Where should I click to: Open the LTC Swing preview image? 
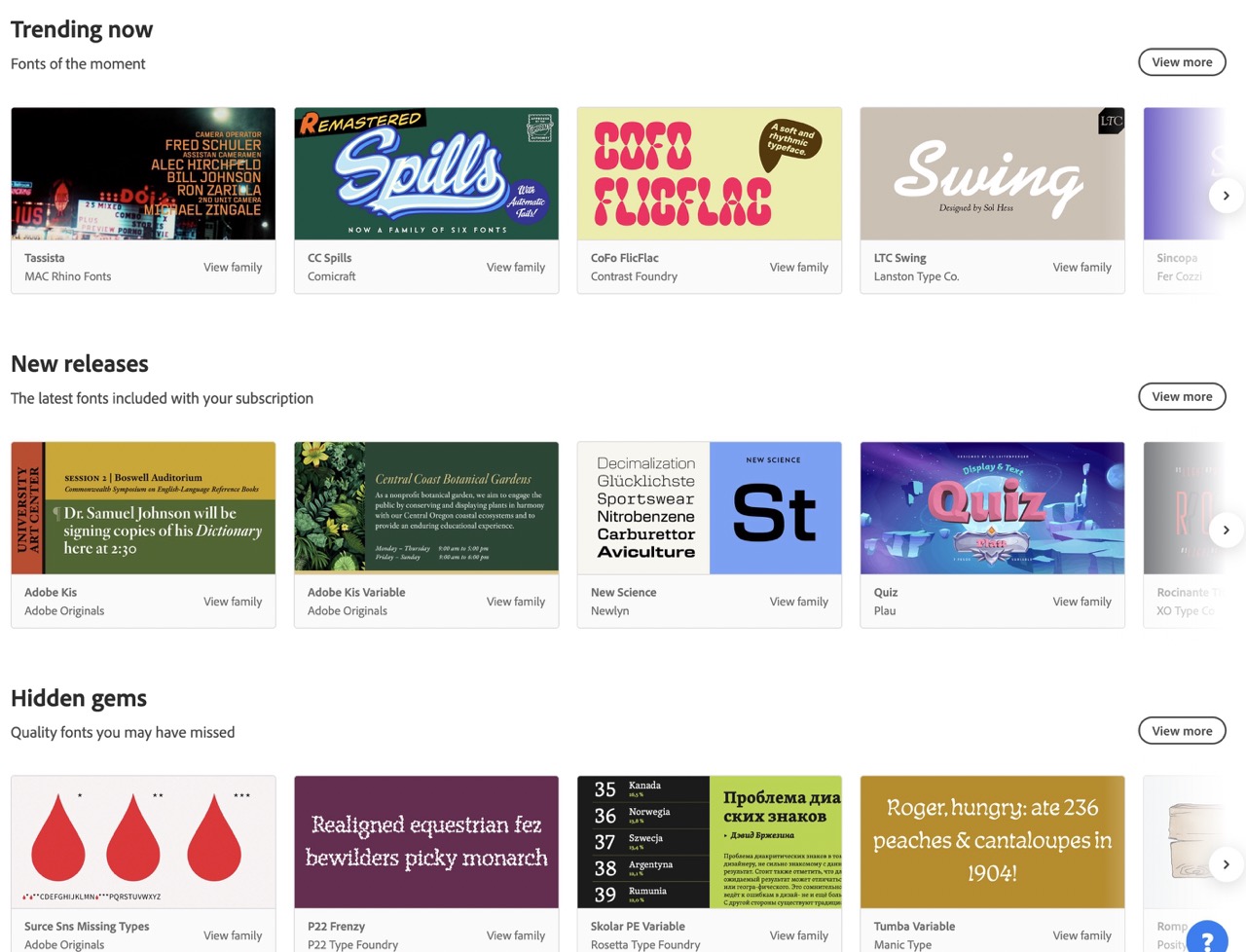993,173
